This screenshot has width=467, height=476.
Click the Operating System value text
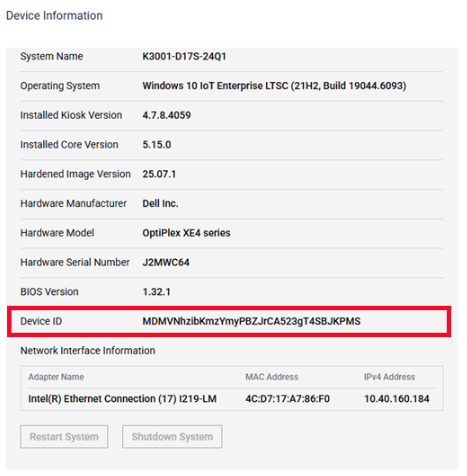click(274, 86)
